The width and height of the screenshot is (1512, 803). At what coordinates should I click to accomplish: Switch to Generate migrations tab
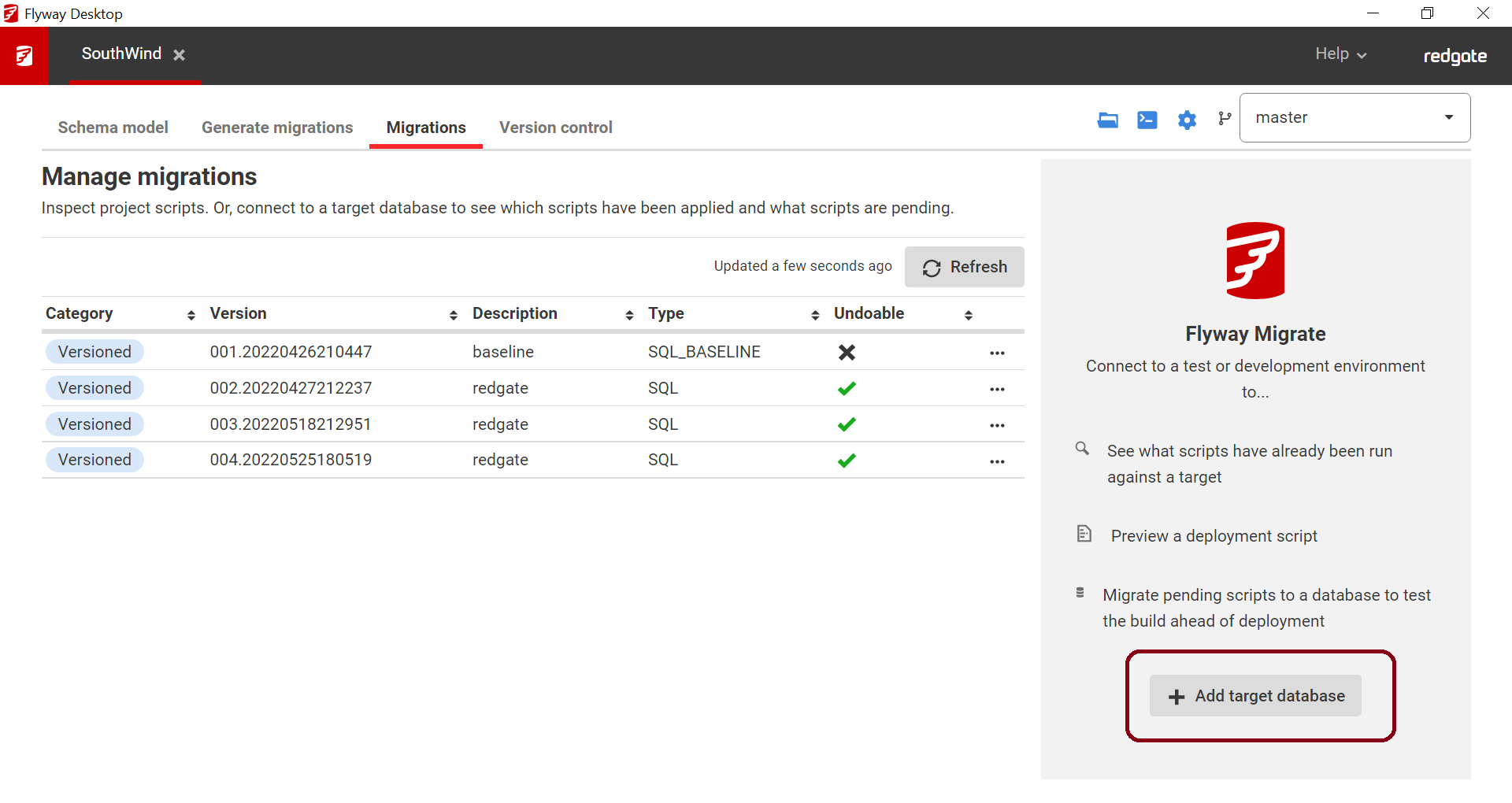(277, 128)
